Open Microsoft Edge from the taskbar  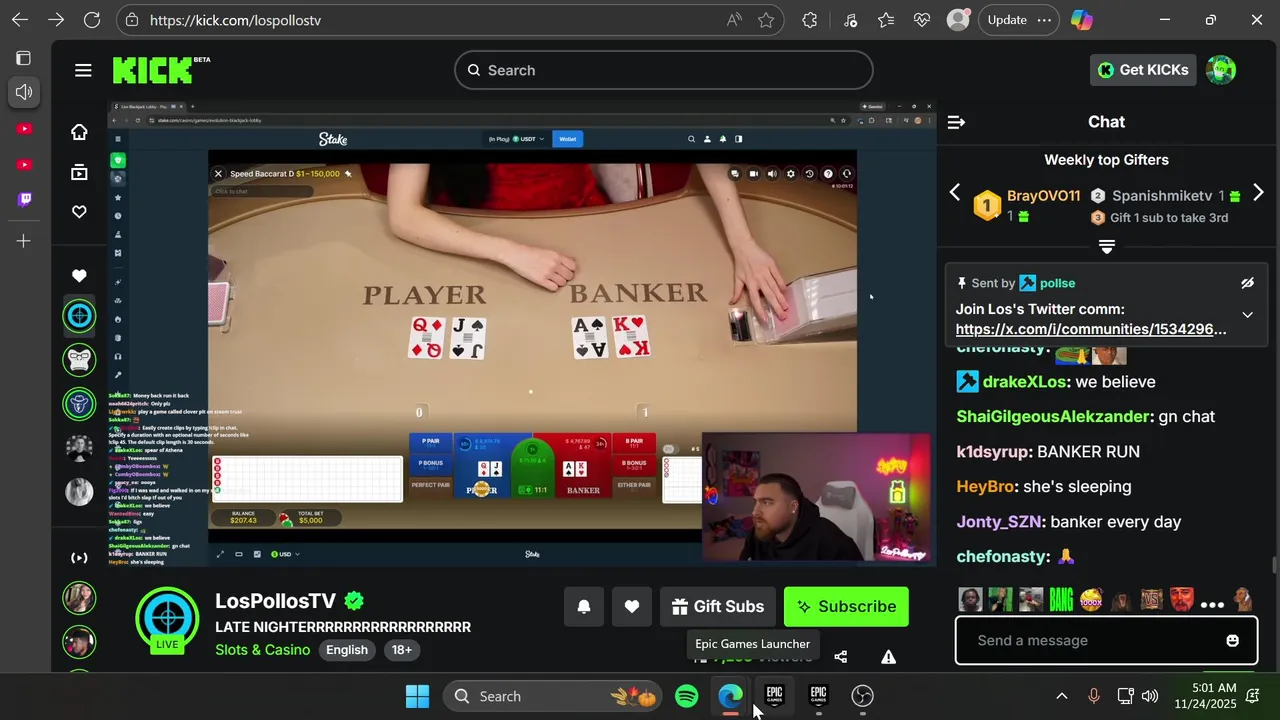tap(730, 696)
